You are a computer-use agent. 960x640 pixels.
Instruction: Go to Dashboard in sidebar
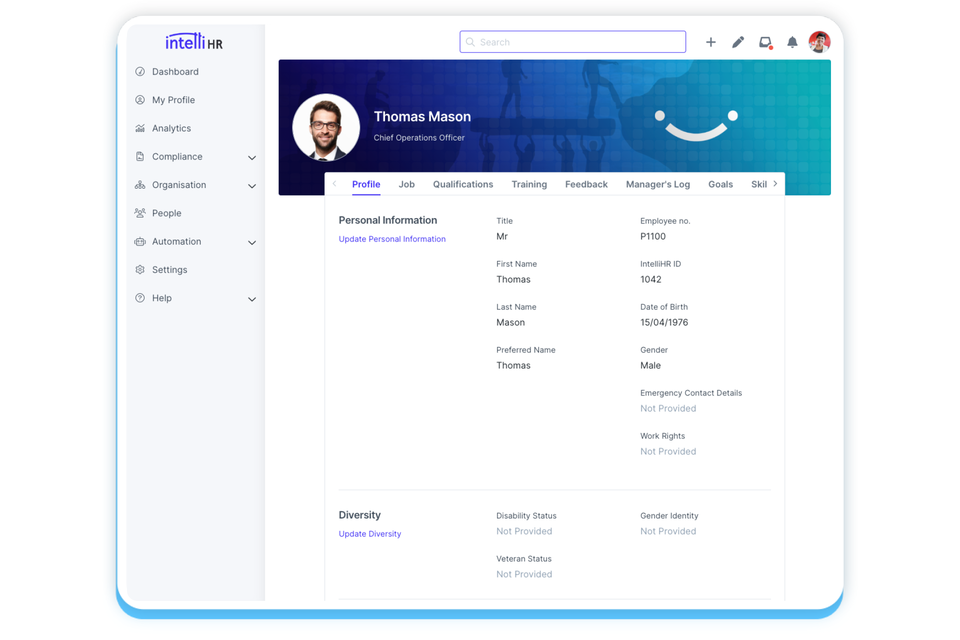[175, 72]
